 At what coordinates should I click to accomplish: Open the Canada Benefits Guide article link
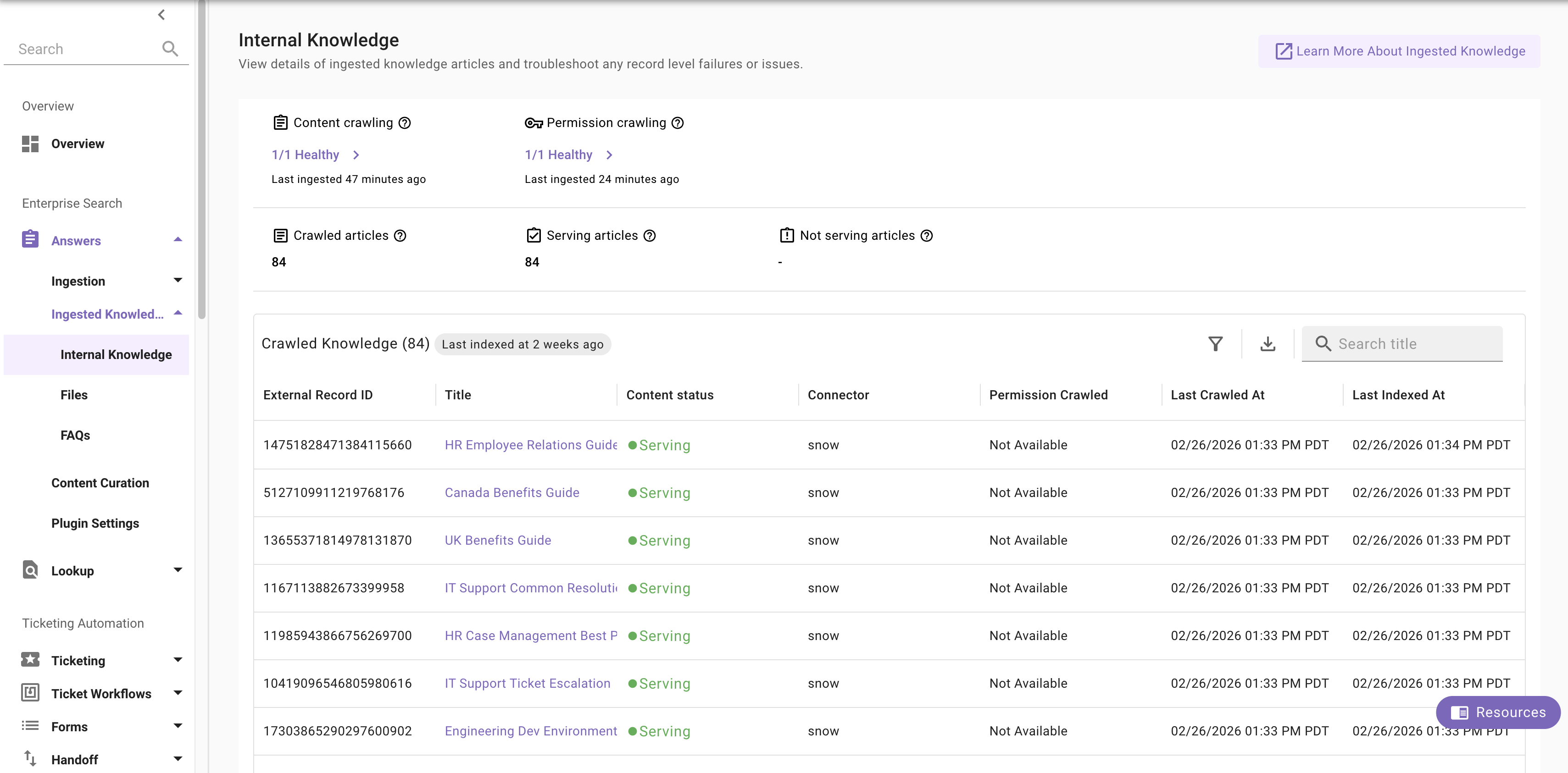pyautogui.click(x=512, y=492)
